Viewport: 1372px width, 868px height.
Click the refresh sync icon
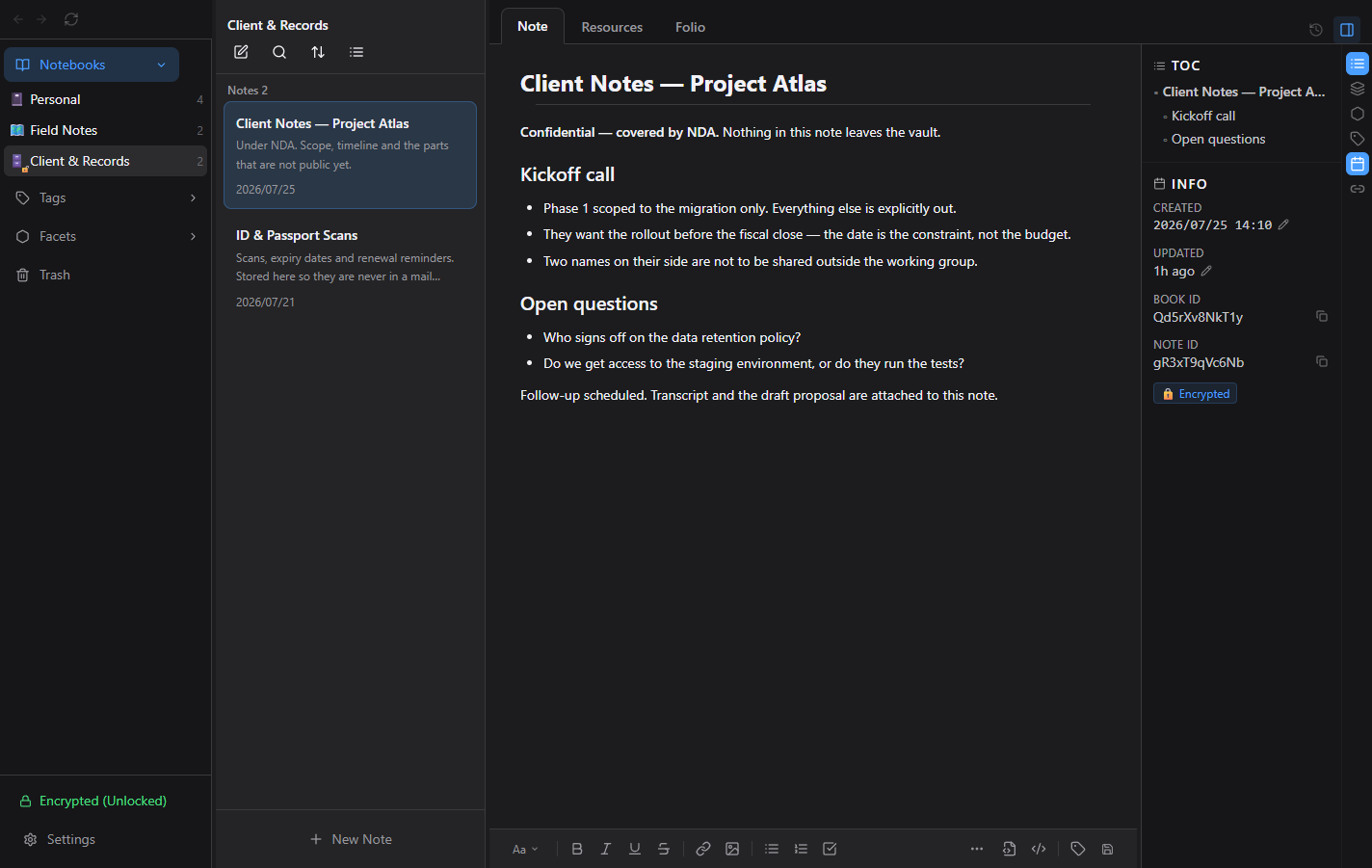click(x=71, y=19)
